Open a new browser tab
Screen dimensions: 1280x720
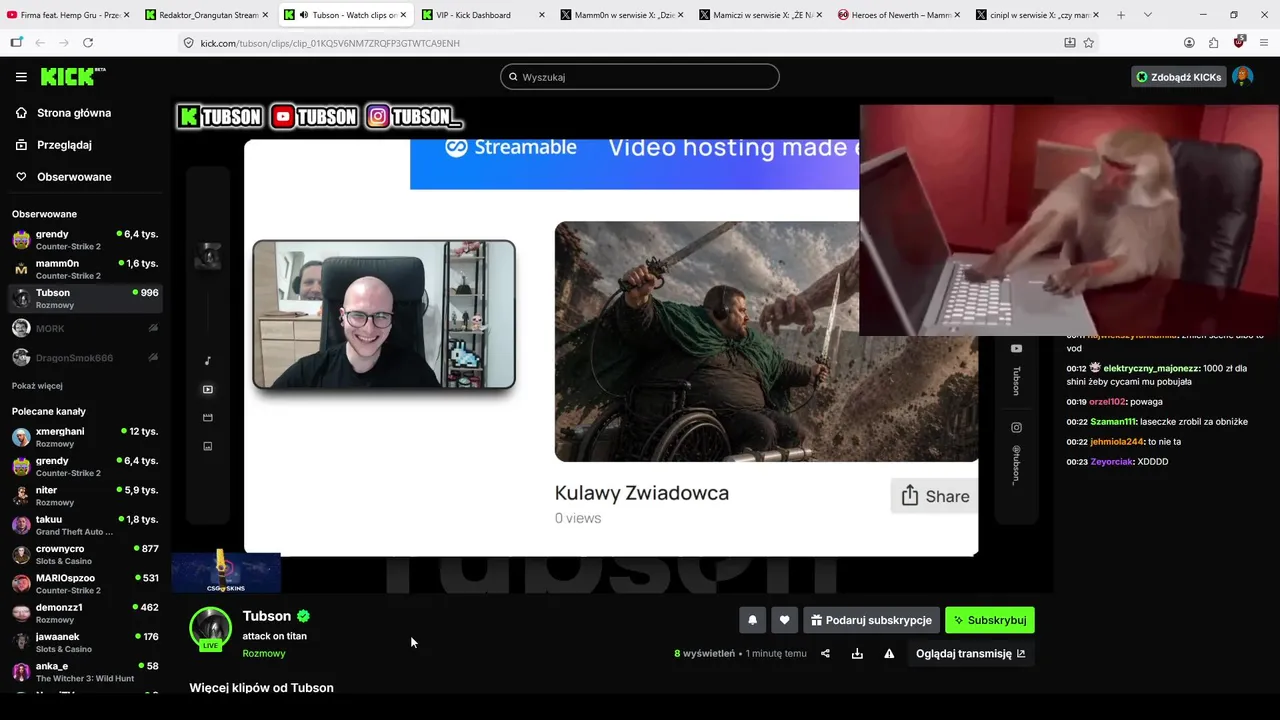[1120, 15]
